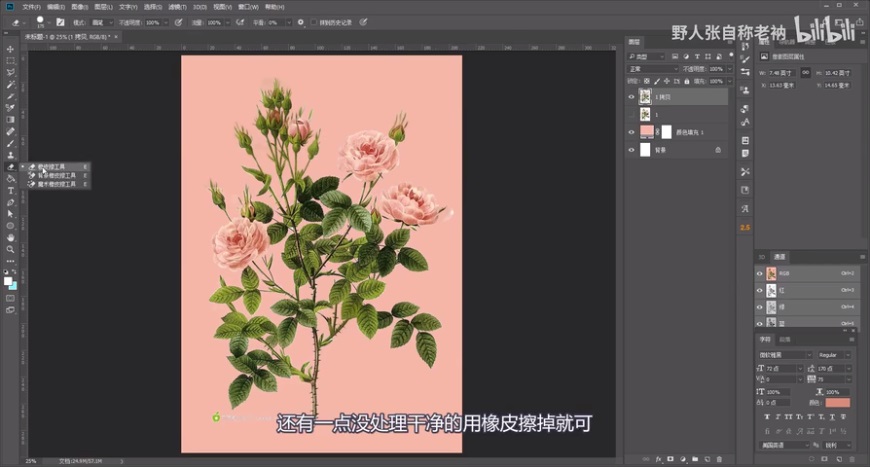Open the brush preset picker arrow
This screenshot has height=467, width=870.
49,22
